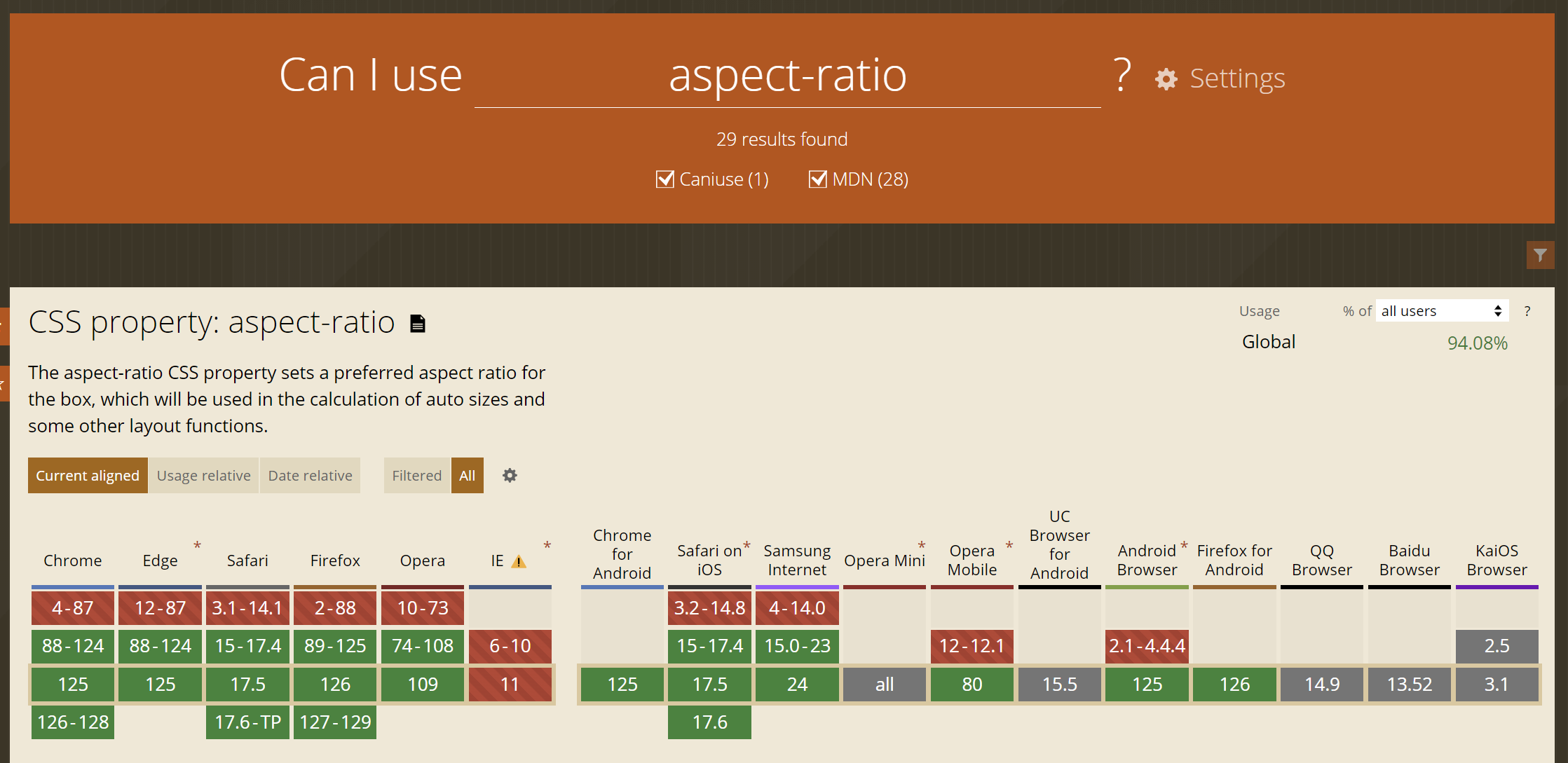
Task: Switch to Filtered browser view
Action: [x=416, y=476]
